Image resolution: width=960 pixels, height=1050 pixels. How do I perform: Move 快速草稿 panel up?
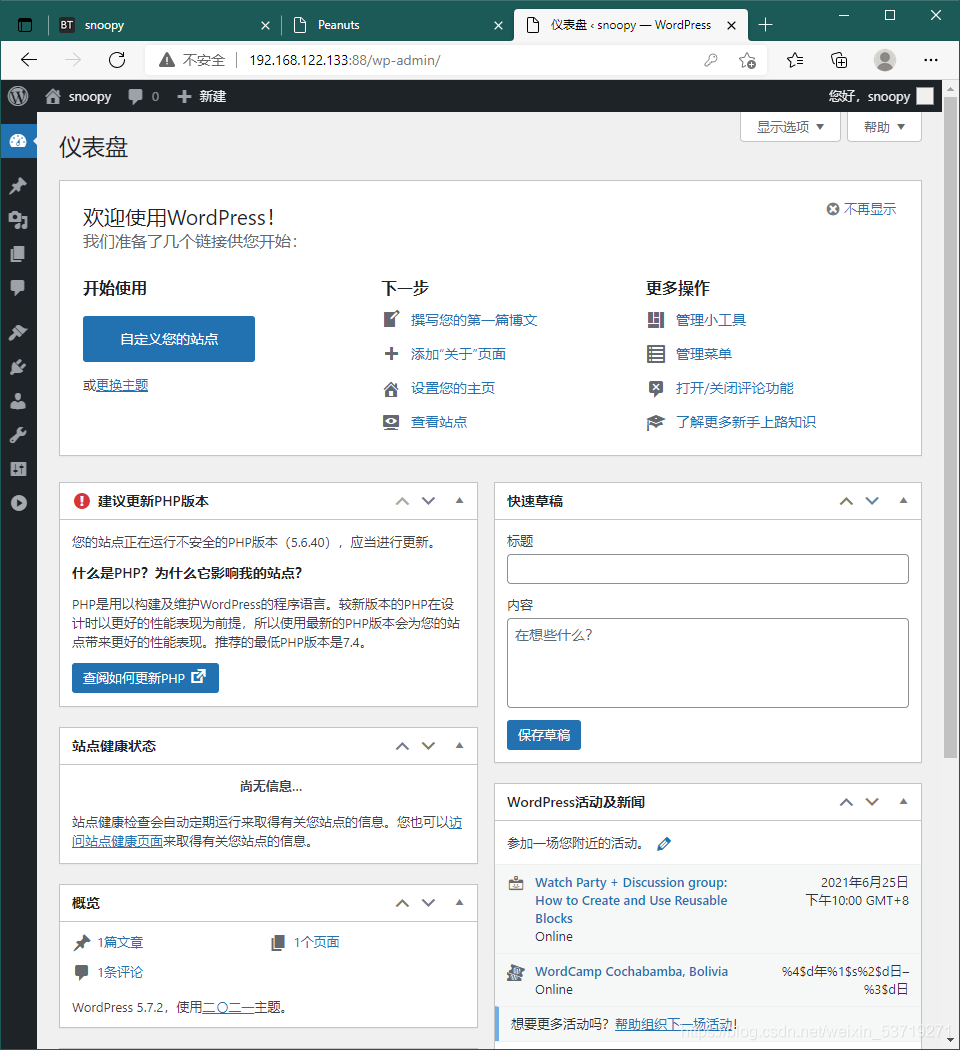pos(846,501)
